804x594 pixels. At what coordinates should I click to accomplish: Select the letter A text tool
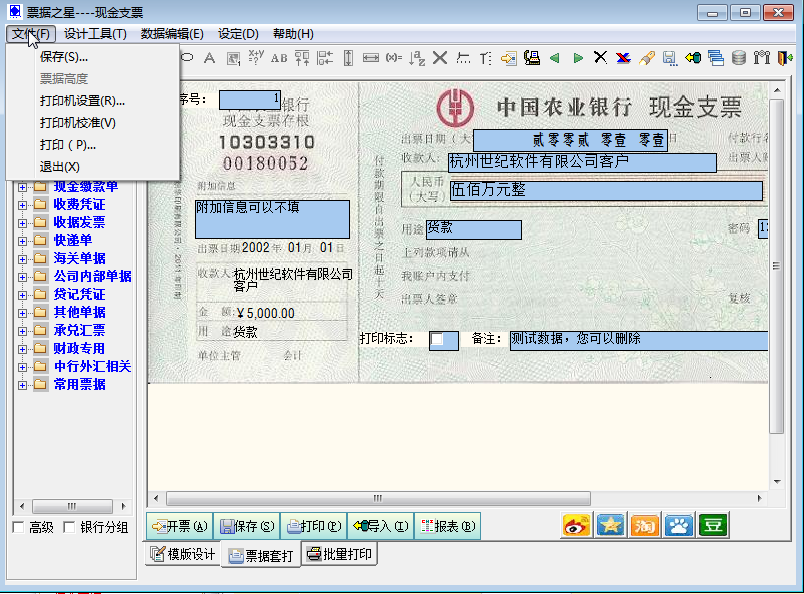209,58
